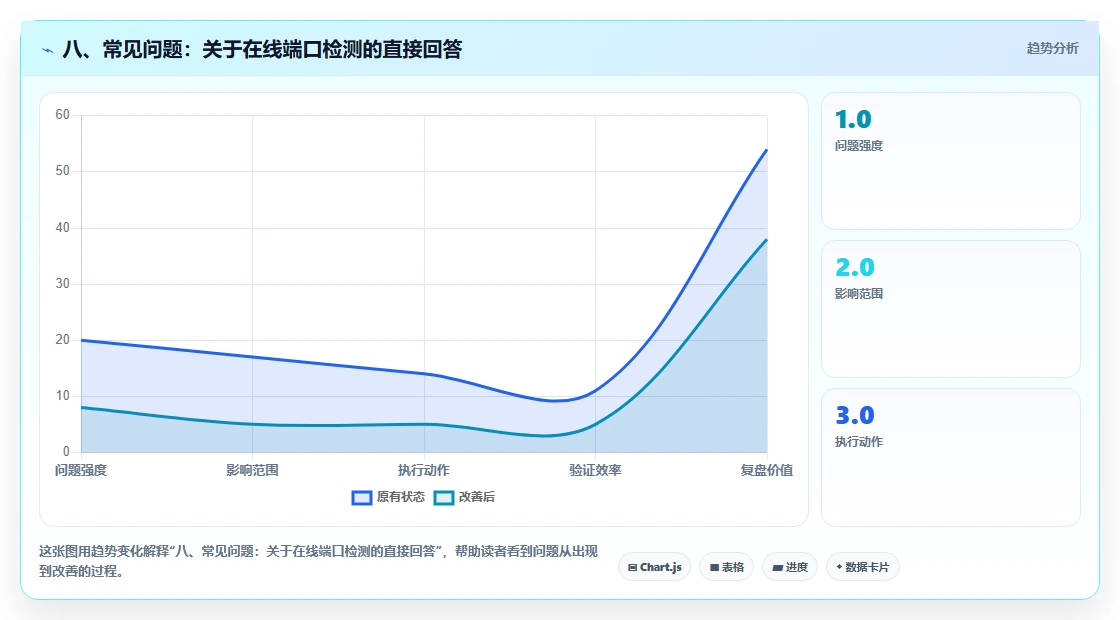Click the 改善后 line peak at 复盘价值
The height and width of the screenshot is (620, 1120).
[x=766, y=239]
